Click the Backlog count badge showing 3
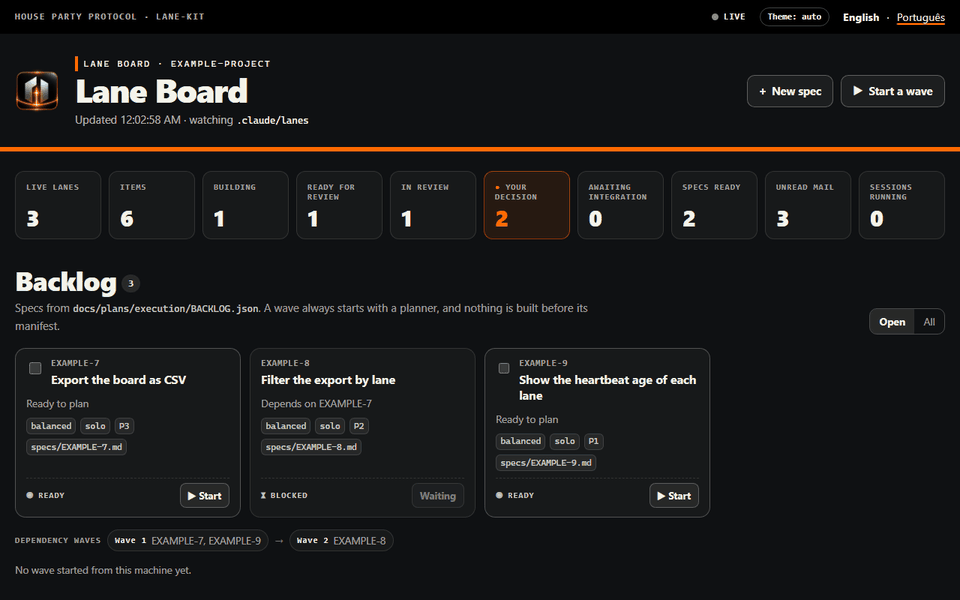 130,283
